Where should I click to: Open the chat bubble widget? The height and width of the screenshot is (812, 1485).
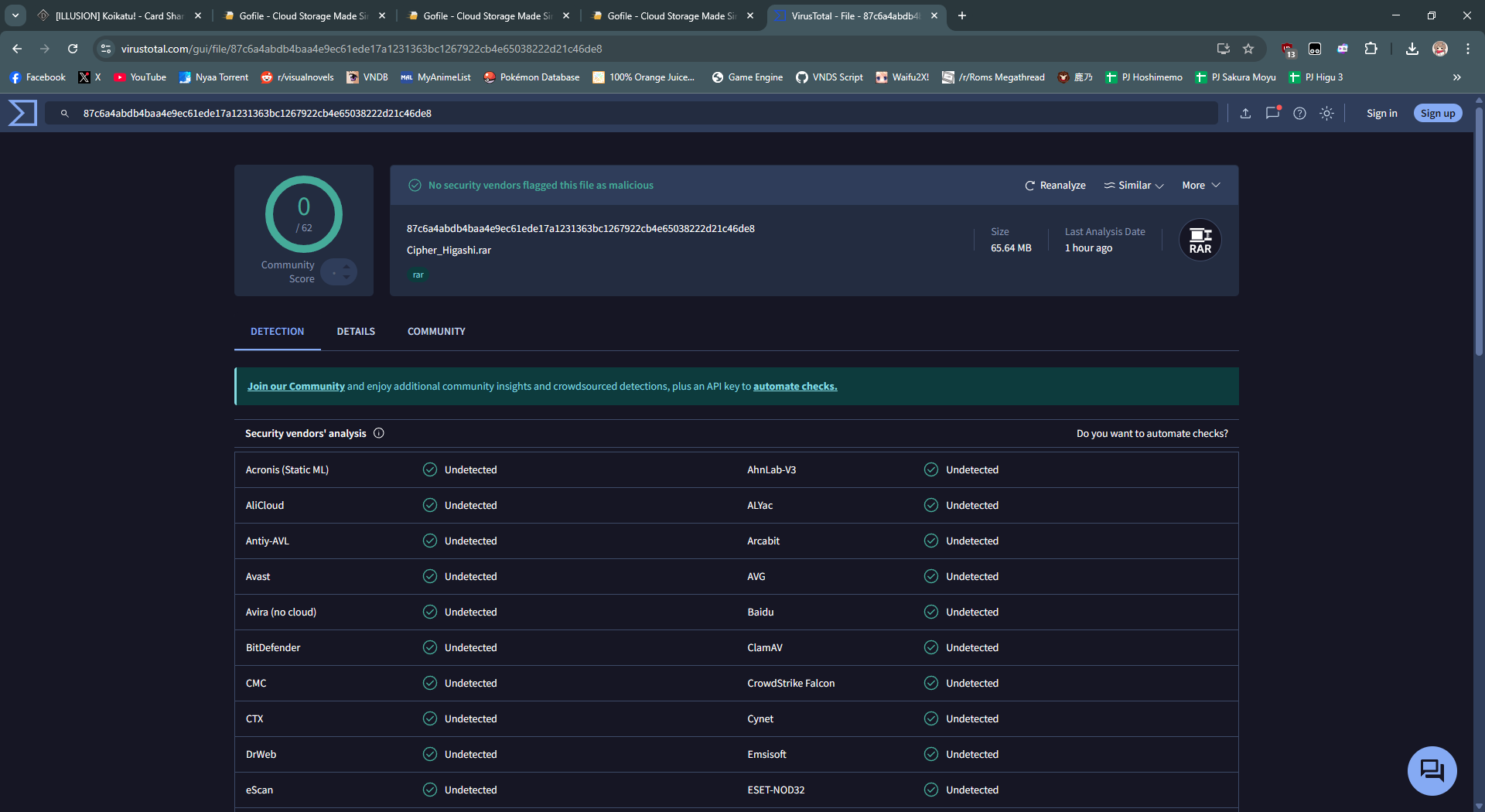[x=1432, y=770]
